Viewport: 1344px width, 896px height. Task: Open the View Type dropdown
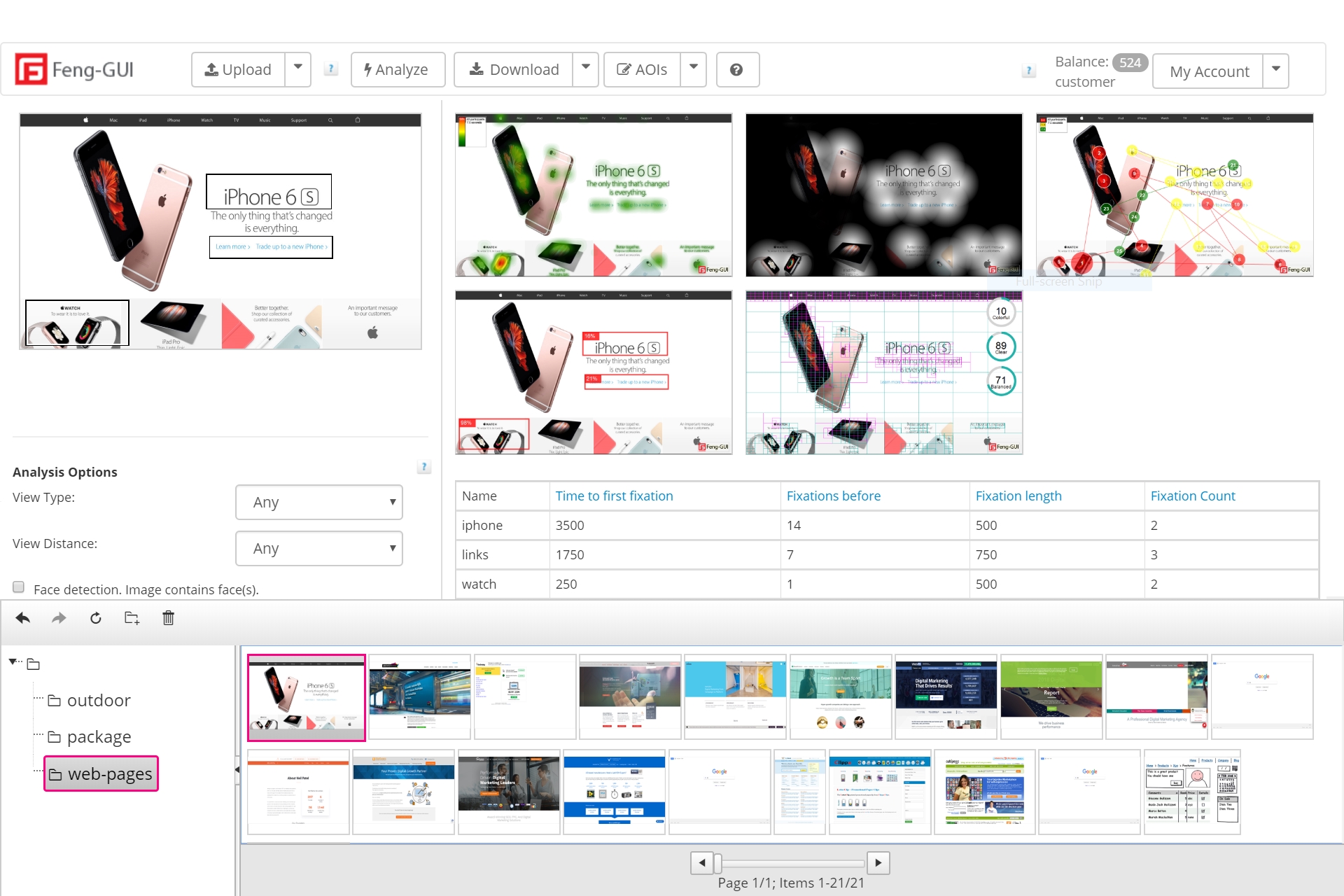click(319, 502)
